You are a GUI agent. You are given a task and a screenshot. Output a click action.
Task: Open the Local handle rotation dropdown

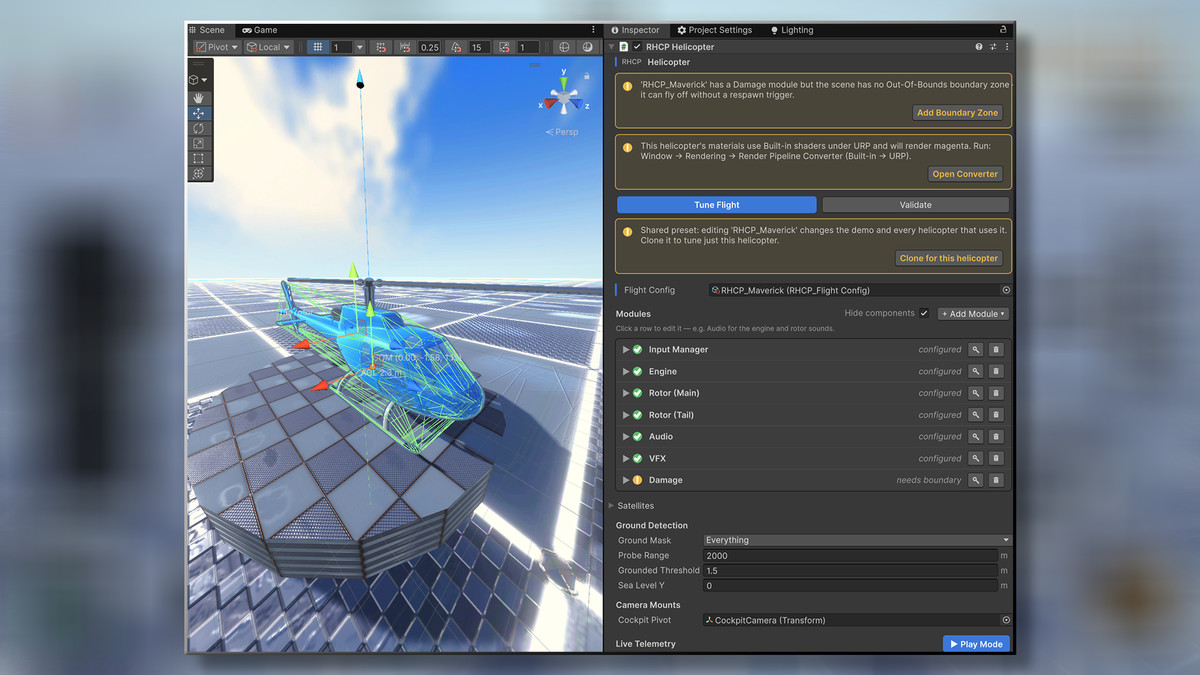(x=268, y=47)
